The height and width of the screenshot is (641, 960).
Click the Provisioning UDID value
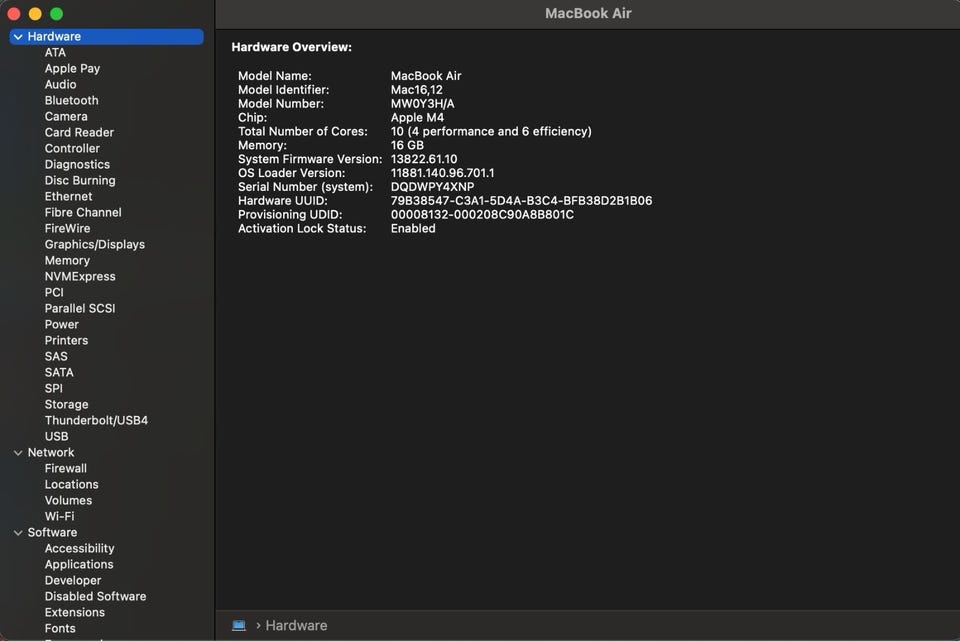[x=482, y=215]
